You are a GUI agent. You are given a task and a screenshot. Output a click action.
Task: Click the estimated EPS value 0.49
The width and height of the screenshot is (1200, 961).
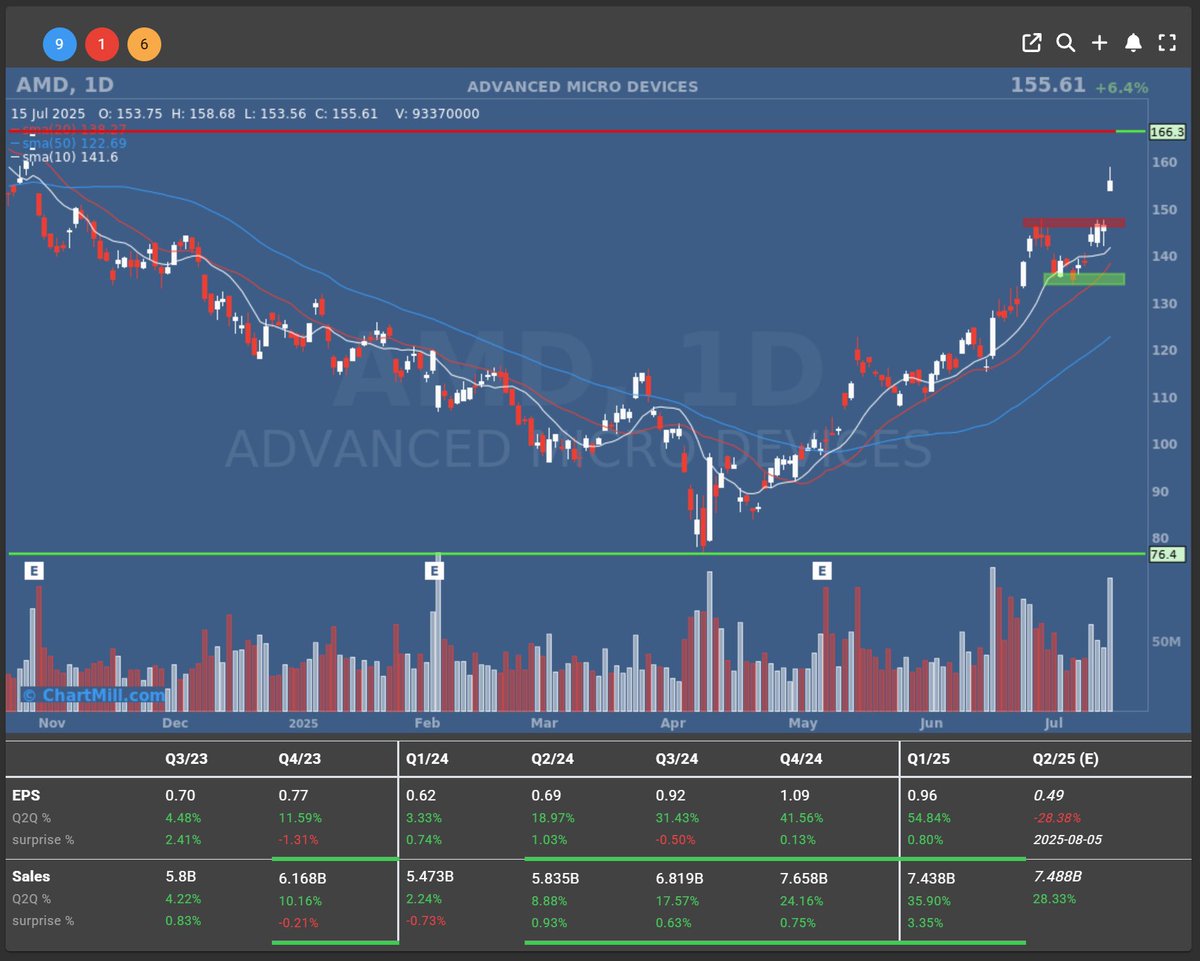1047,798
